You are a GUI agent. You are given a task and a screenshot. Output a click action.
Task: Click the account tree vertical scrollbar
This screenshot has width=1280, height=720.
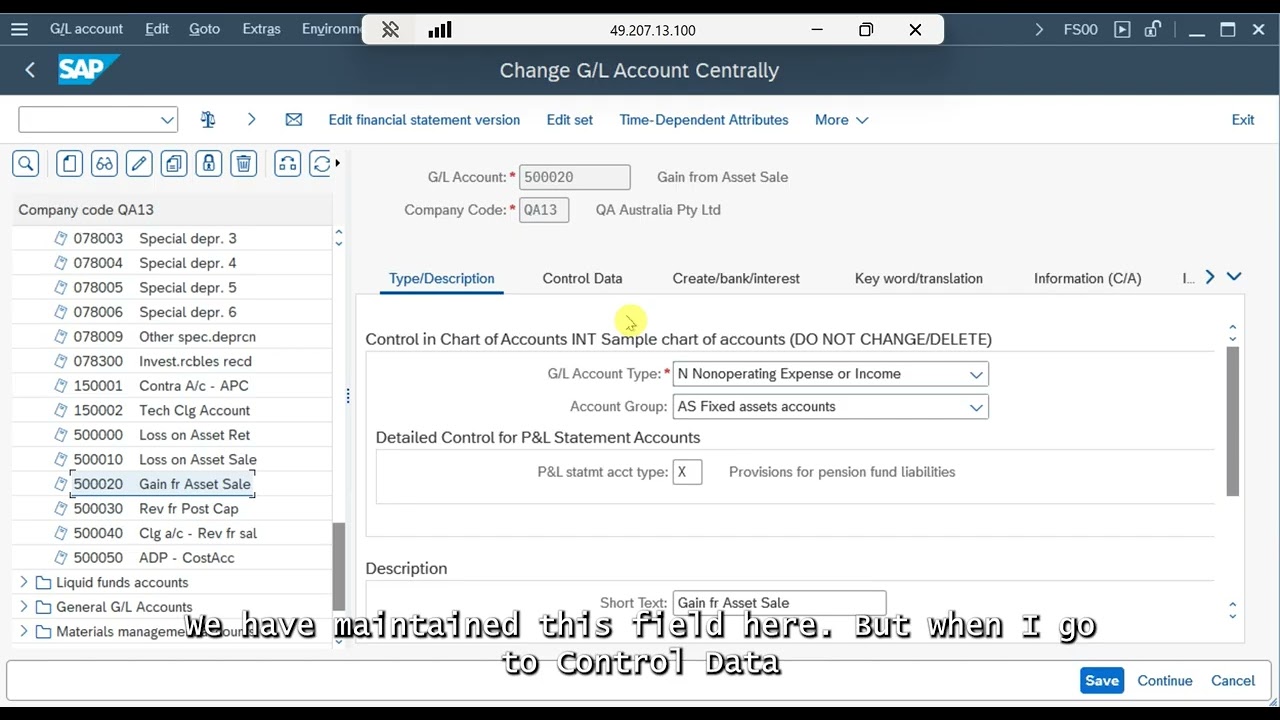tap(339, 566)
